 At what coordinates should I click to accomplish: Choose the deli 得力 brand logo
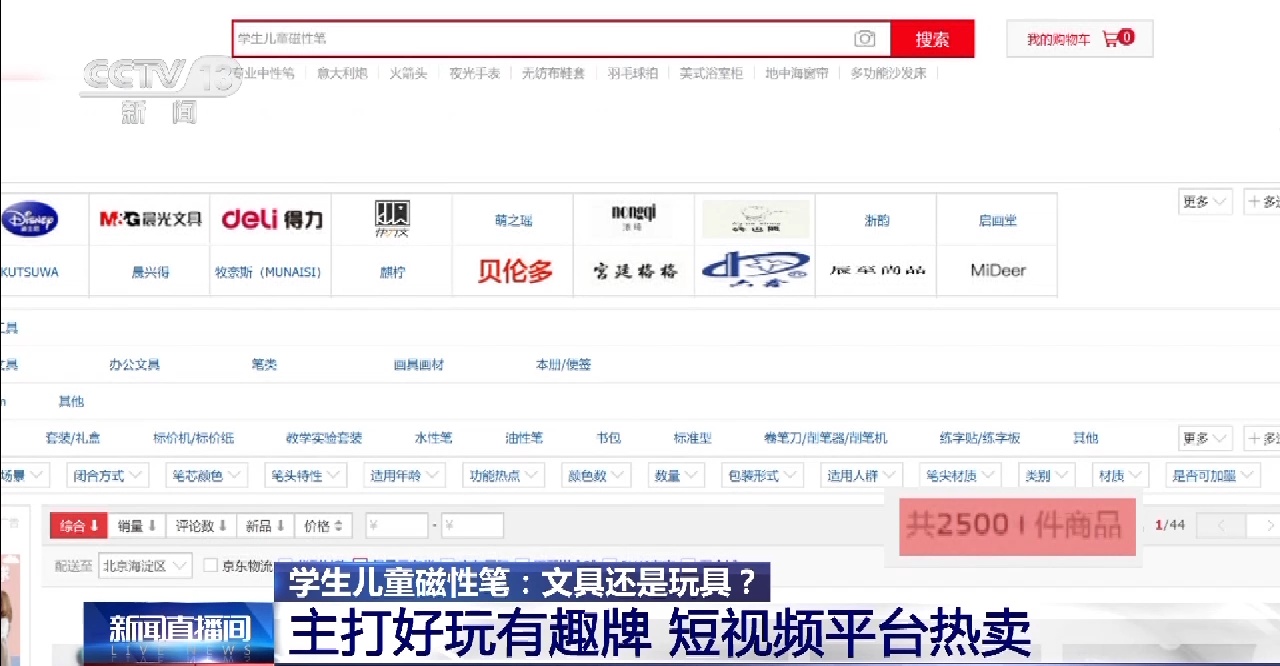pos(272,219)
